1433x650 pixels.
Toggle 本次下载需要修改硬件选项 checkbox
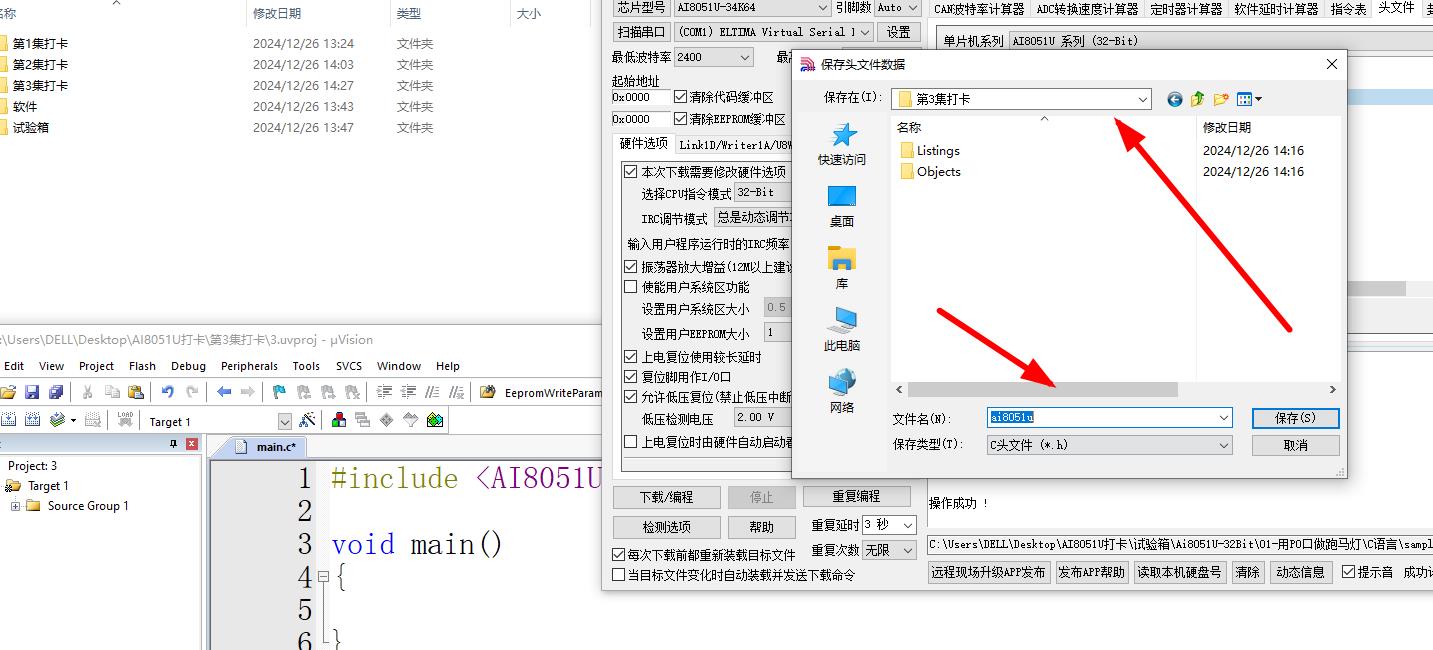click(x=631, y=172)
